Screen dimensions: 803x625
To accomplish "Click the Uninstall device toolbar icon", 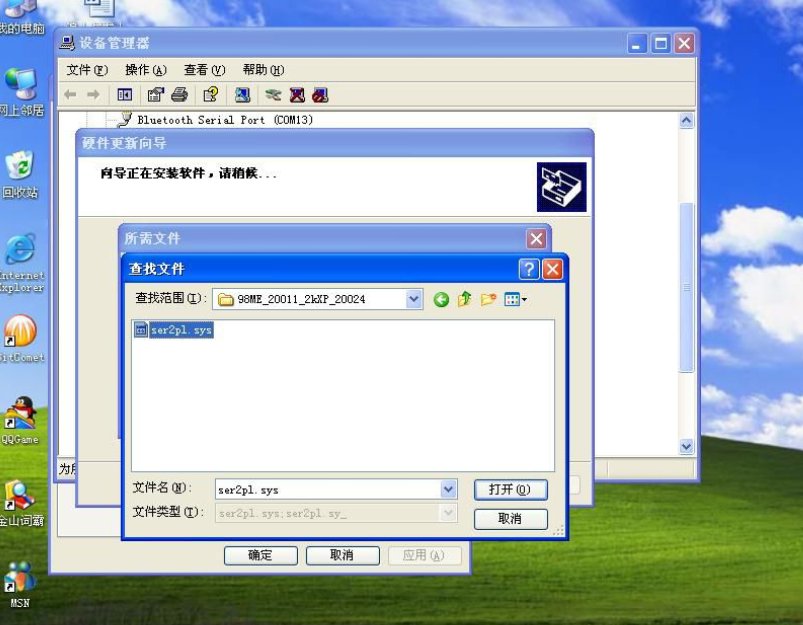I will tap(295, 95).
